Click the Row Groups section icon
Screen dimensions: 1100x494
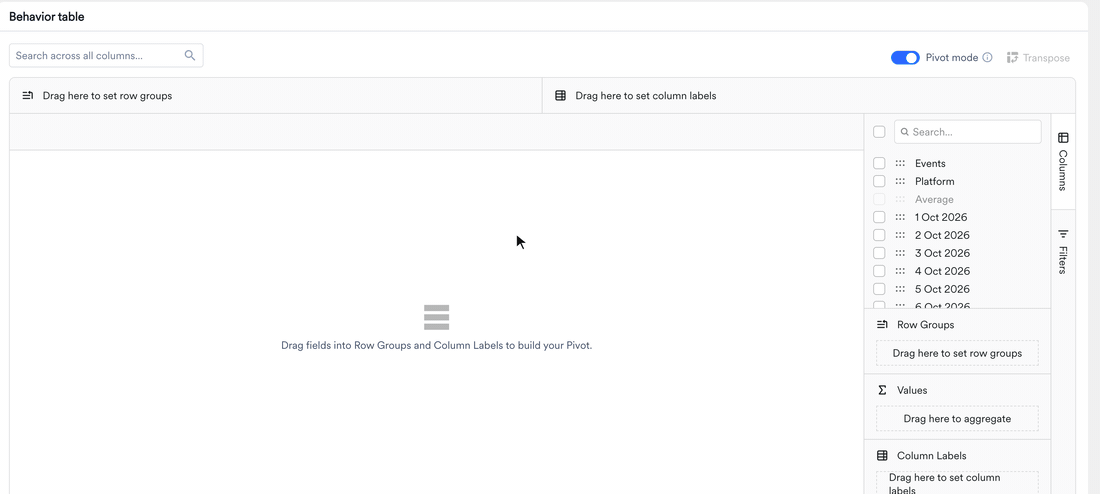(x=883, y=325)
